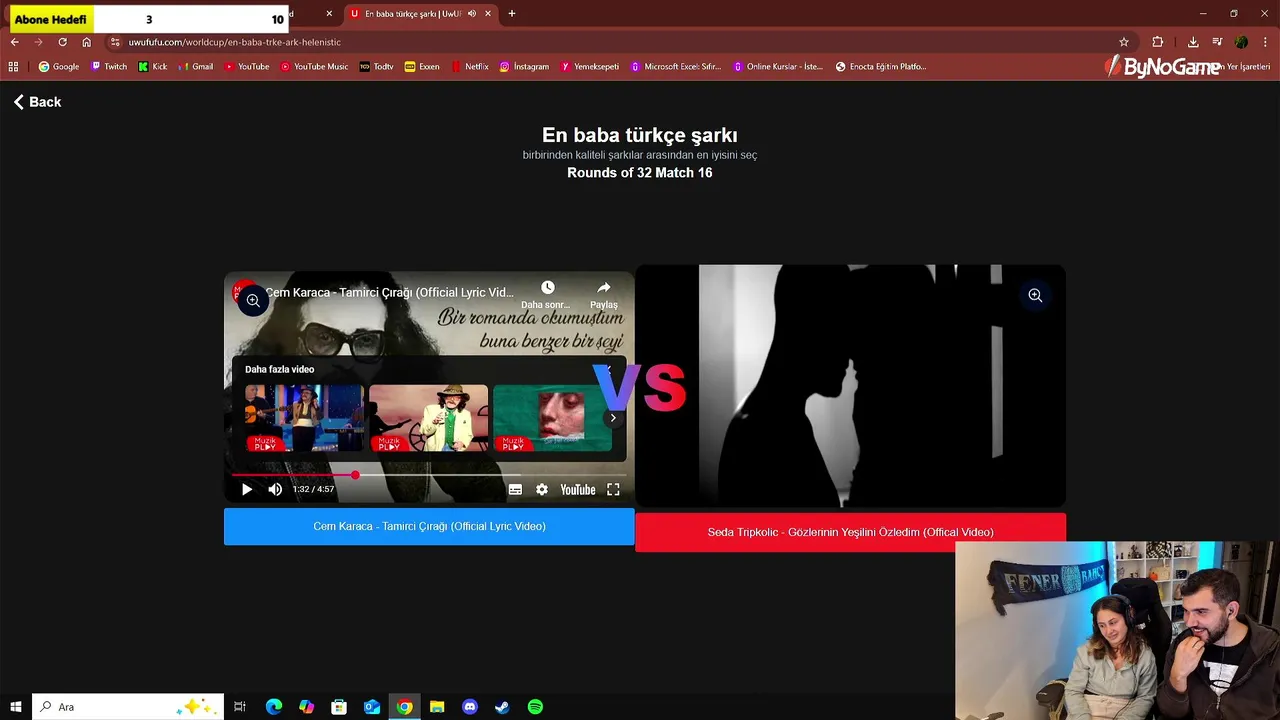The width and height of the screenshot is (1280, 720).
Task: Open the apps grid in bookmarks bar
Action: pyautogui.click(x=13, y=67)
